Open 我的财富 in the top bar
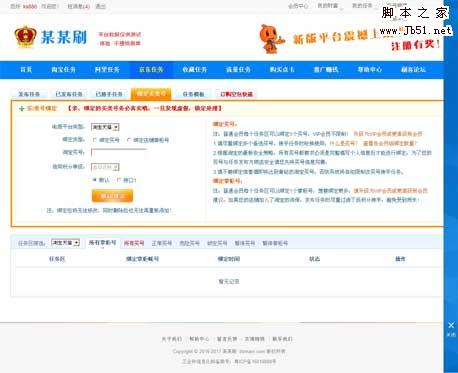This screenshot has height=373, width=458. 328,6
